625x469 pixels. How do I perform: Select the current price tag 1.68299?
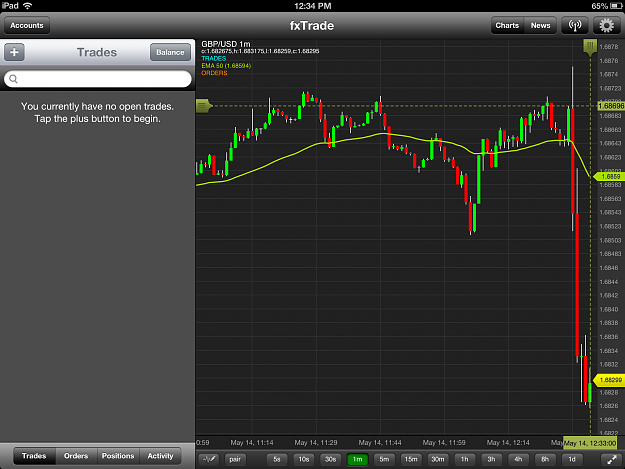pyautogui.click(x=609, y=380)
